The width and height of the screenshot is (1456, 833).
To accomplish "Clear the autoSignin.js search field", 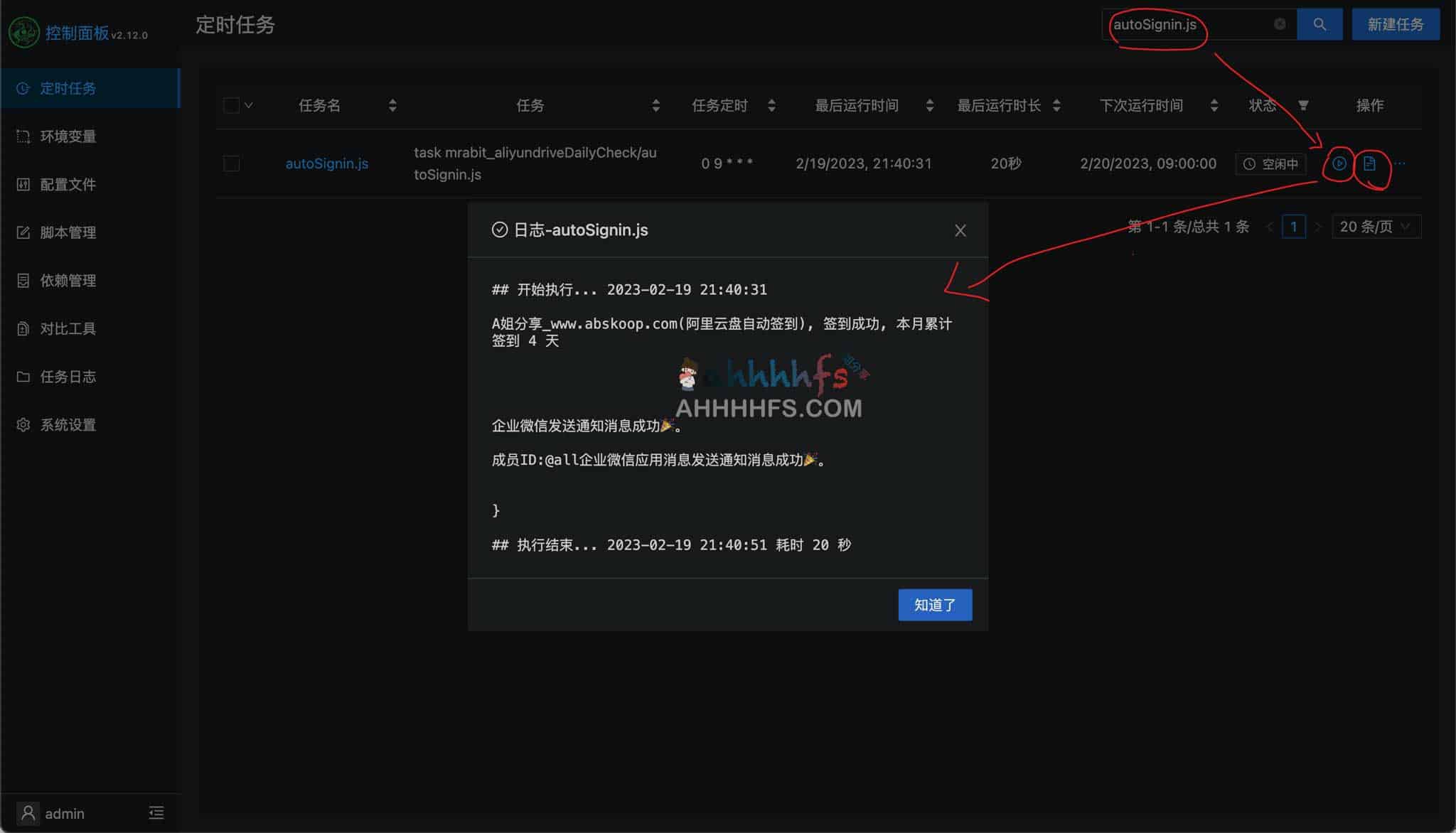I will pos(1280,24).
